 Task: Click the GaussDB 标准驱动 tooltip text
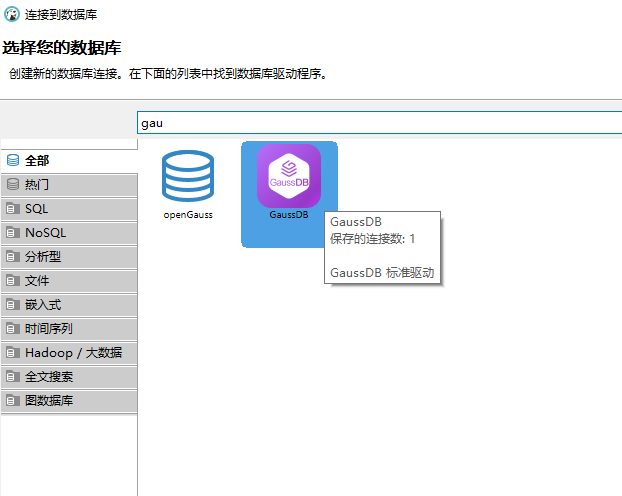point(382,273)
